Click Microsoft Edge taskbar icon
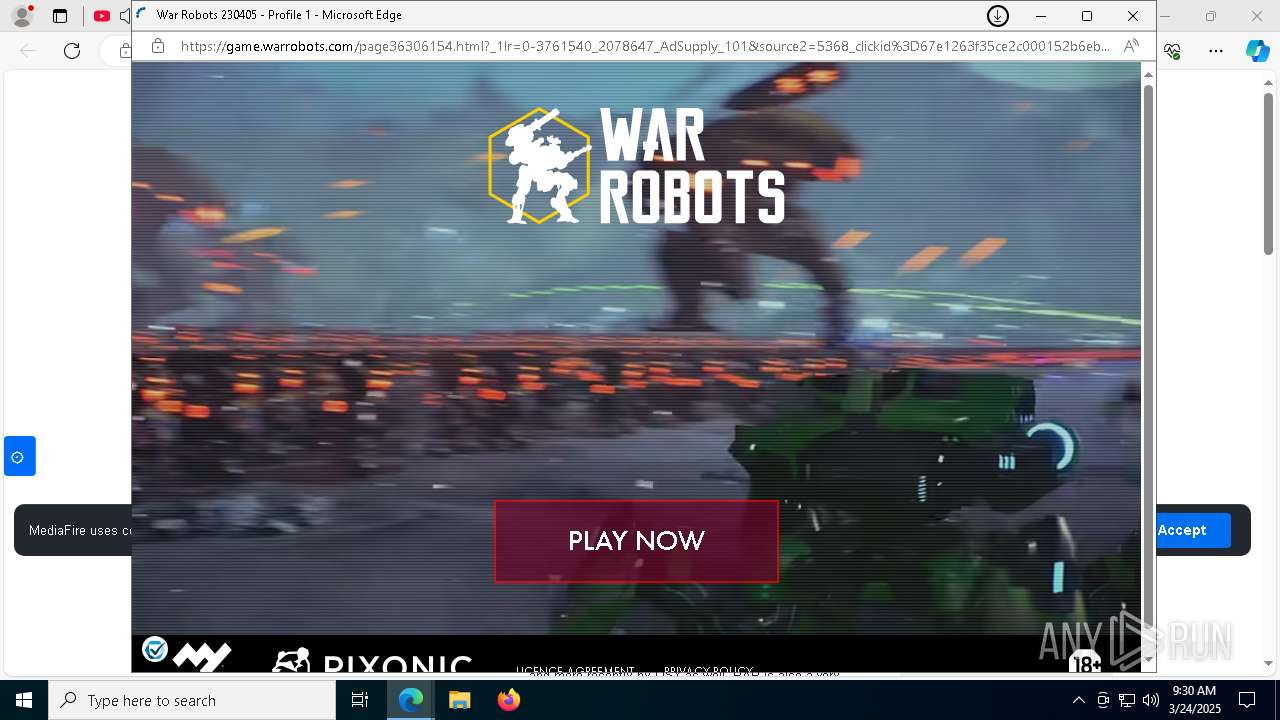The height and width of the screenshot is (720, 1280). pos(411,700)
